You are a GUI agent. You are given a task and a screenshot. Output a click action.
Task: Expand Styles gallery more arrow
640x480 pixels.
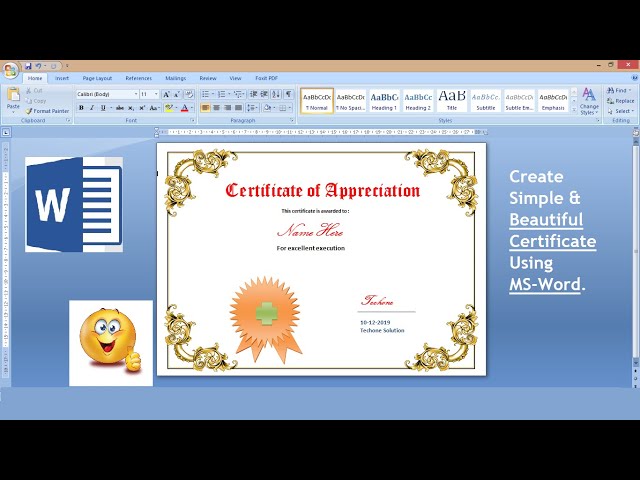pyautogui.click(x=574, y=110)
